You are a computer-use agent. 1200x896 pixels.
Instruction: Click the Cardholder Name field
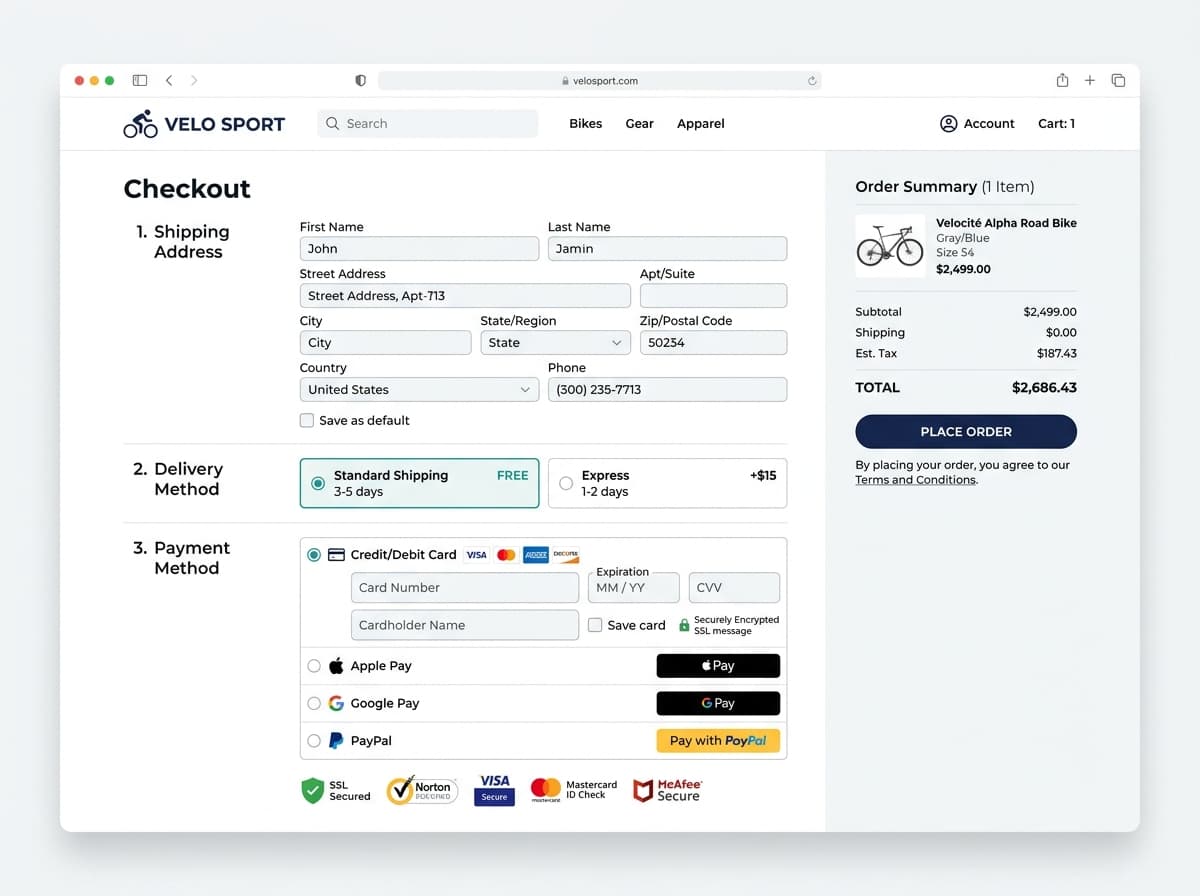[465, 625]
